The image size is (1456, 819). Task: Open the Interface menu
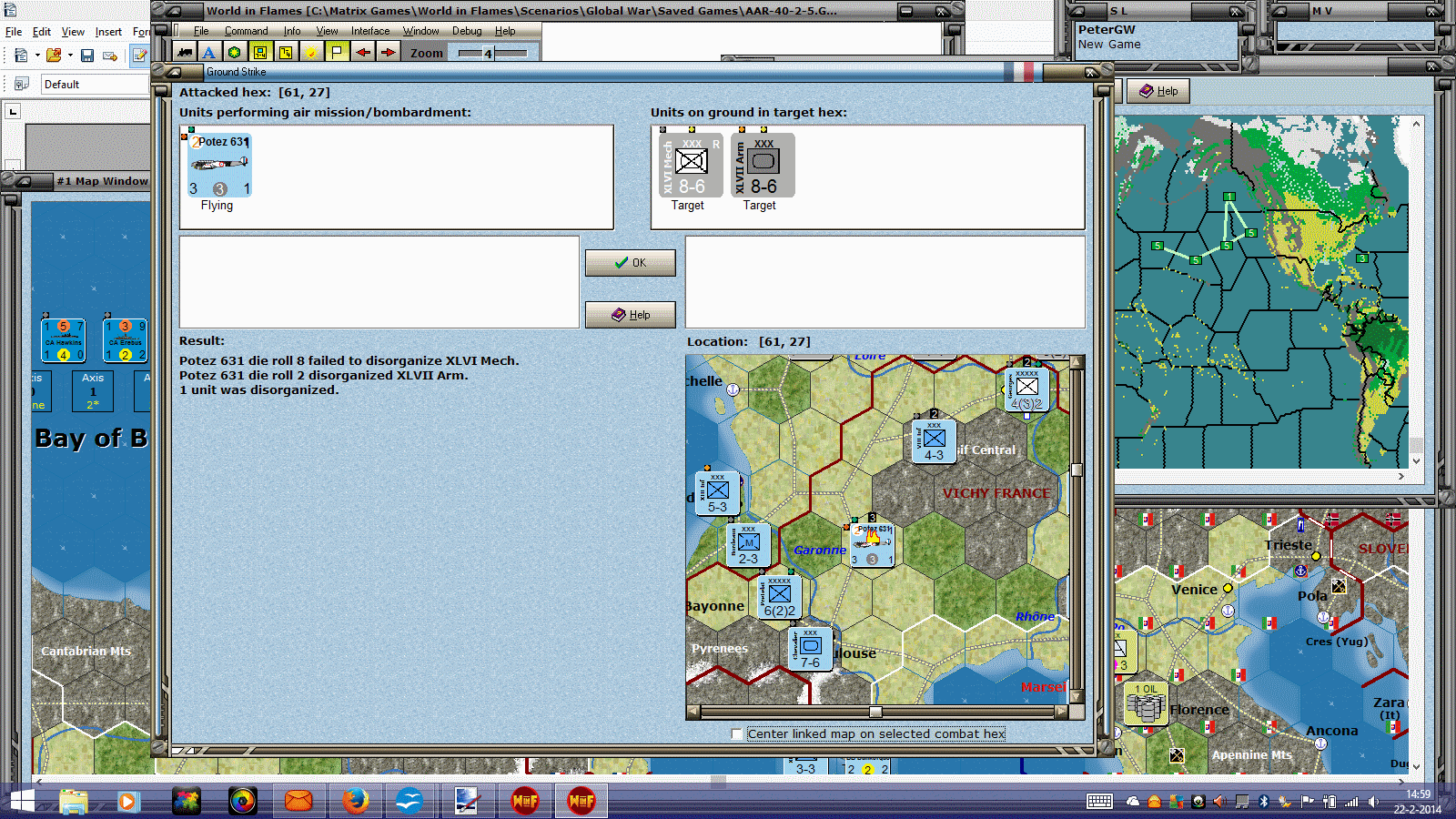pos(370,31)
